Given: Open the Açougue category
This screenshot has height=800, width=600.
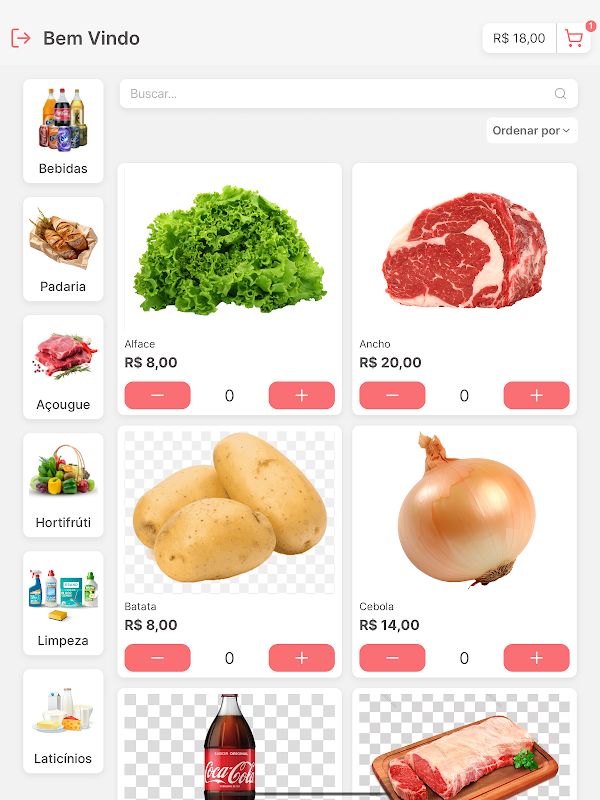Looking at the screenshot, I should [x=63, y=367].
